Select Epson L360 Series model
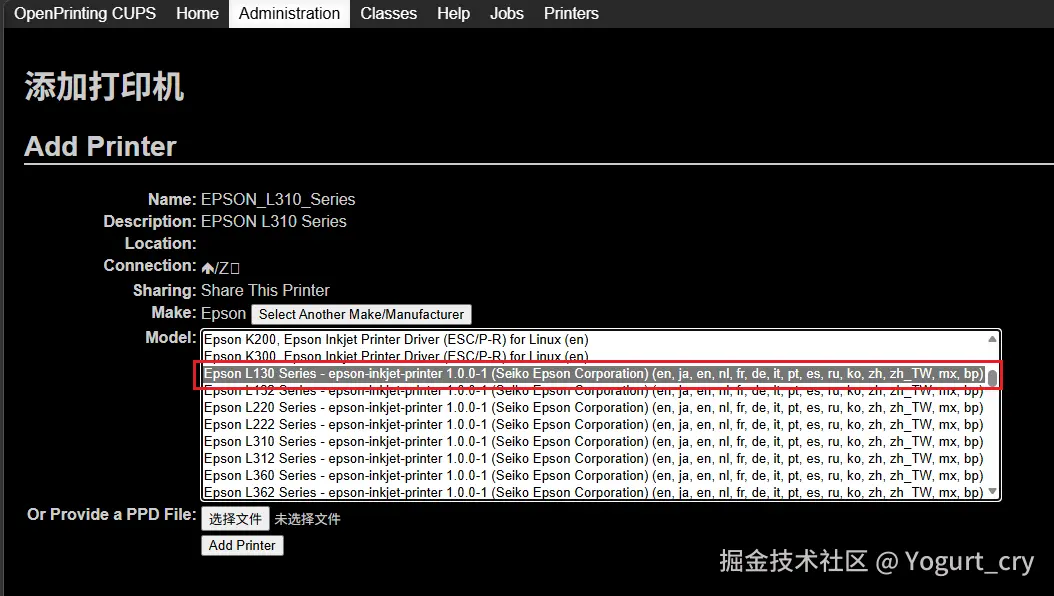Viewport: 1054px width, 596px height. pyautogui.click(x=594, y=475)
